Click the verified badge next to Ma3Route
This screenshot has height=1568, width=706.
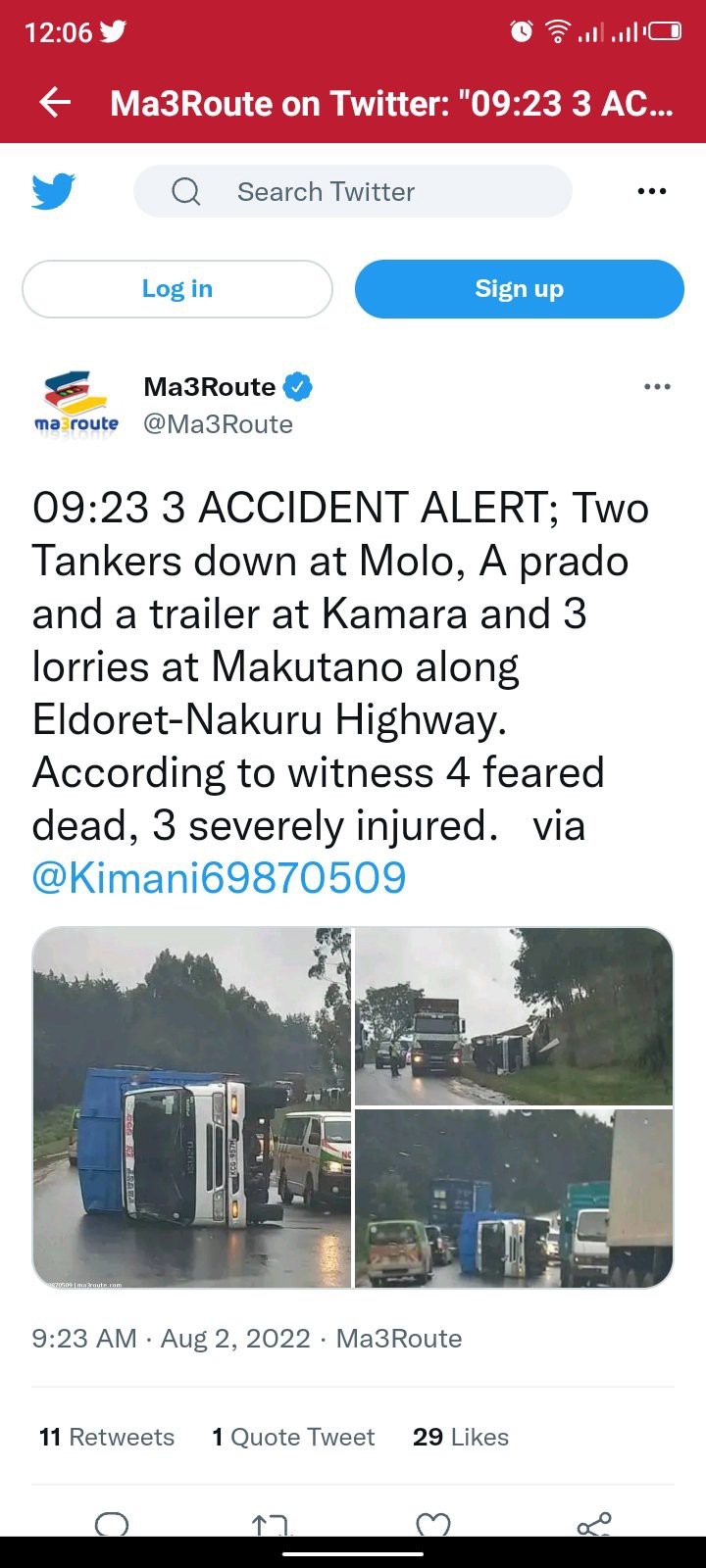(298, 387)
